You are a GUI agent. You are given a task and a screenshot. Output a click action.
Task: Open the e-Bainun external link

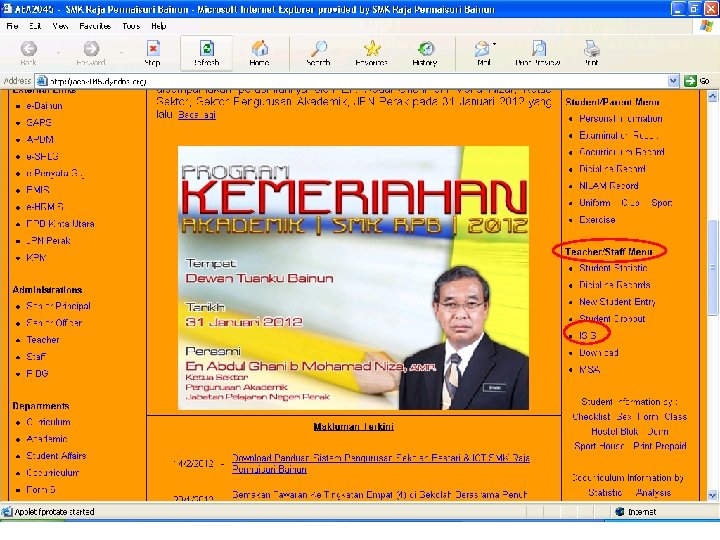click(45, 106)
